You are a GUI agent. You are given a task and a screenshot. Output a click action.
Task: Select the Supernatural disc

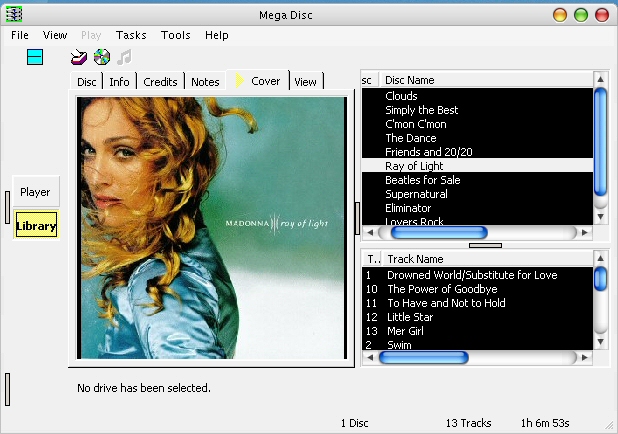(x=477, y=194)
